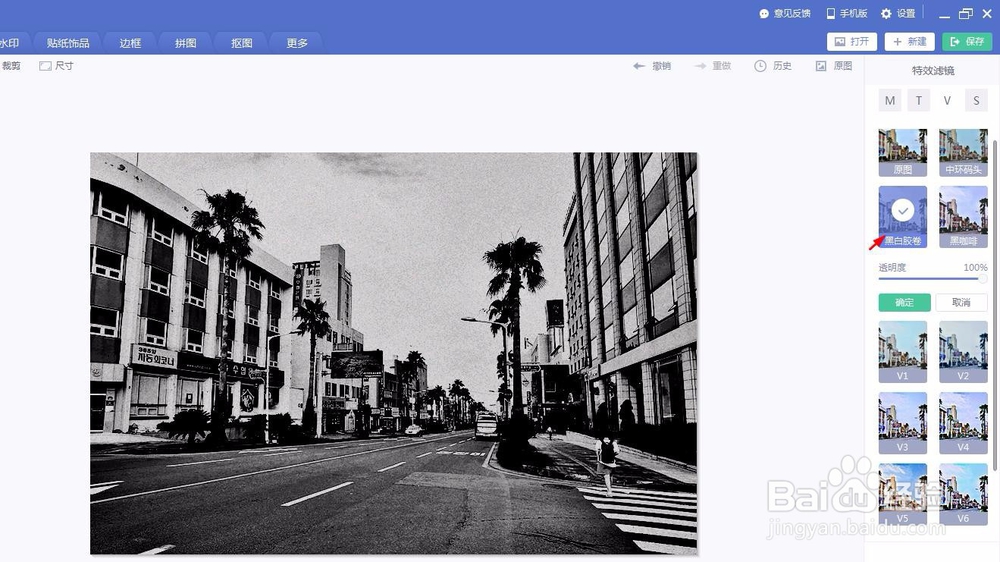Apply the V5 filter thumbnail
This screenshot has height=562, width=1000.
coord(902,494)
